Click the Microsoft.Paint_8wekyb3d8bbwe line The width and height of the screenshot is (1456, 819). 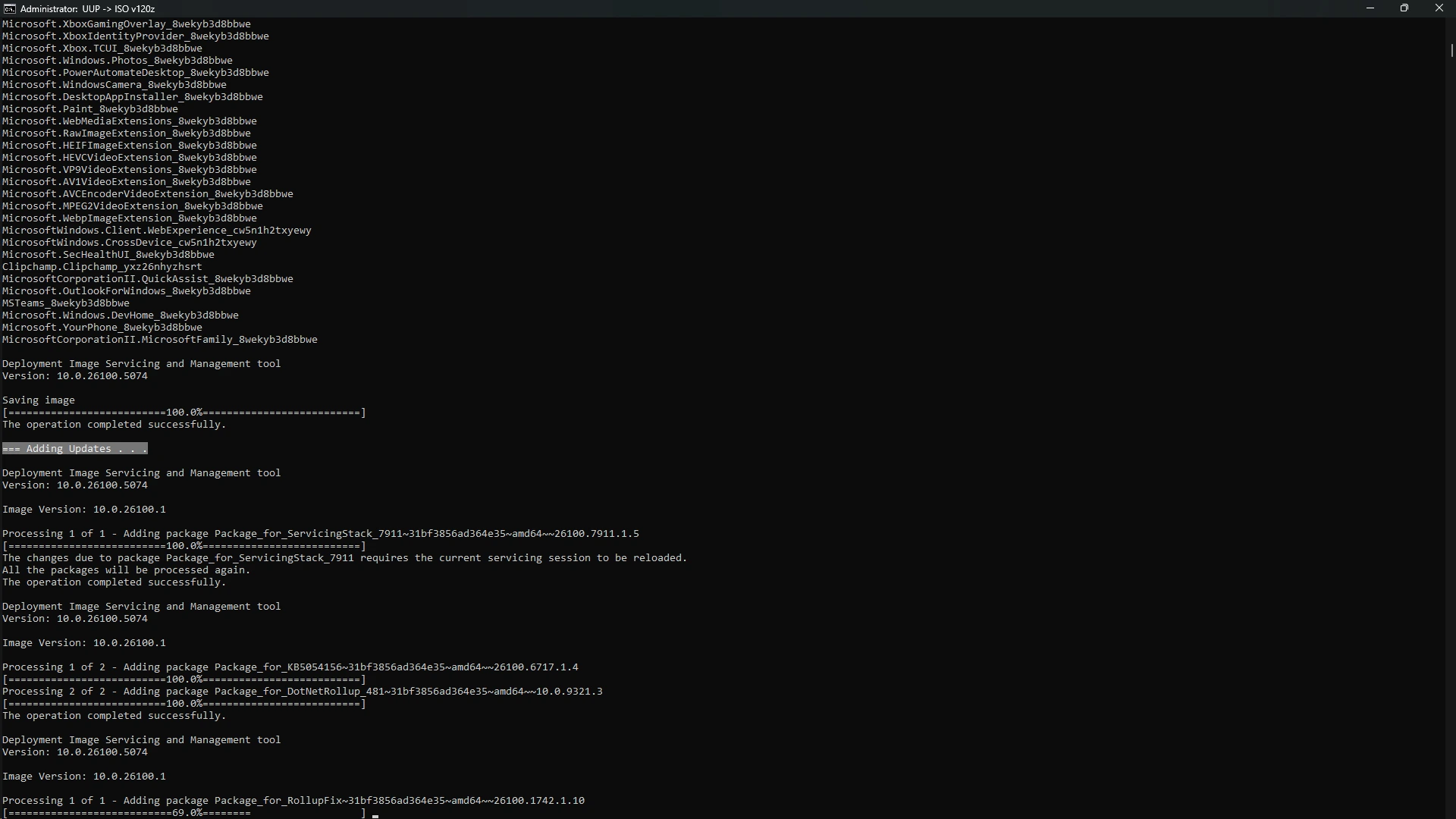click(x=90, y=109)
